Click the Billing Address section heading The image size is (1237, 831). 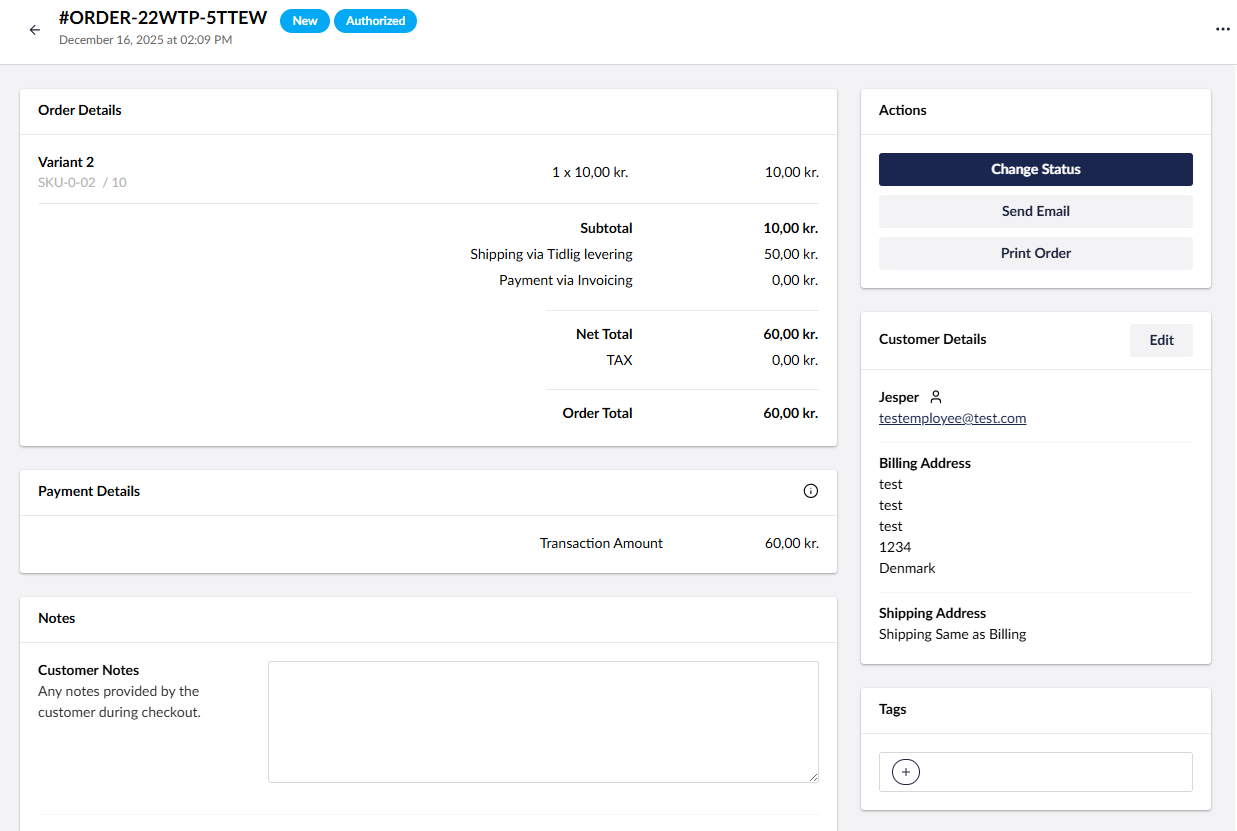point(924,463)
